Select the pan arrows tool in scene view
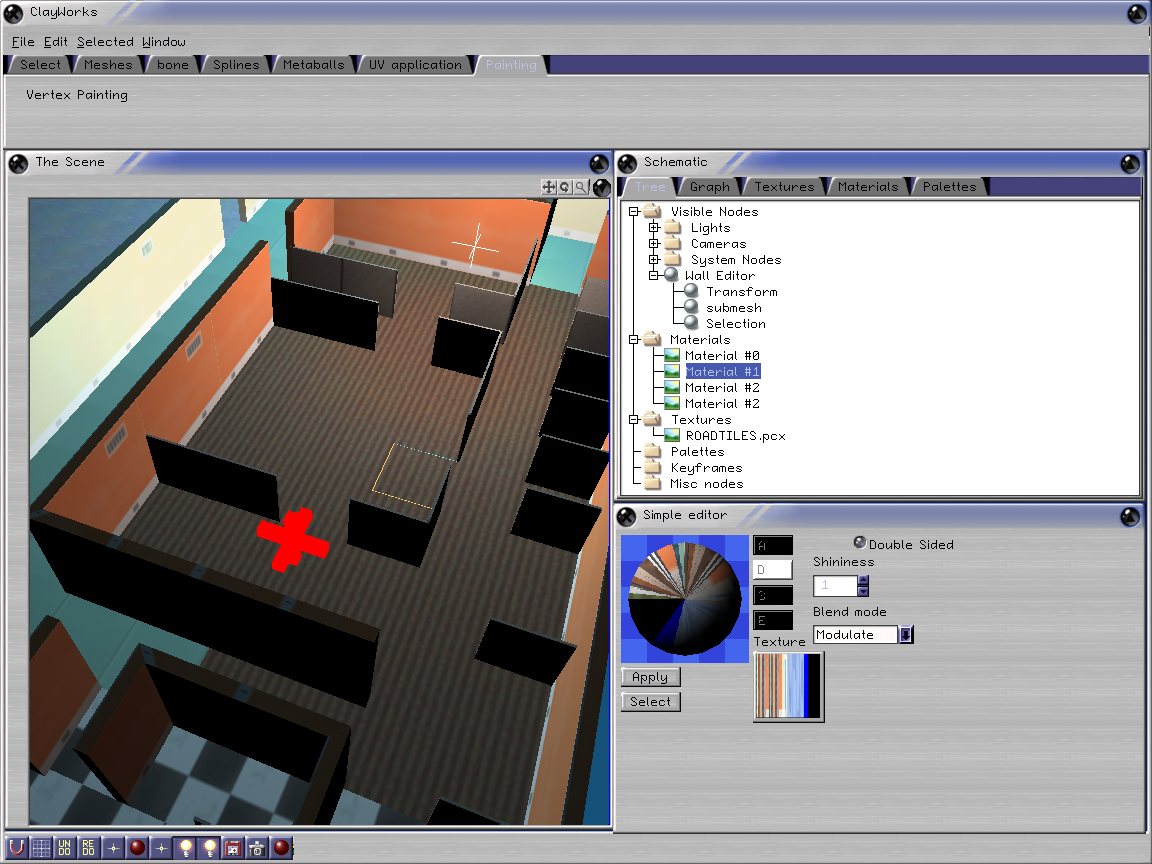1152x864 pixels. click(x=549, y=187)
